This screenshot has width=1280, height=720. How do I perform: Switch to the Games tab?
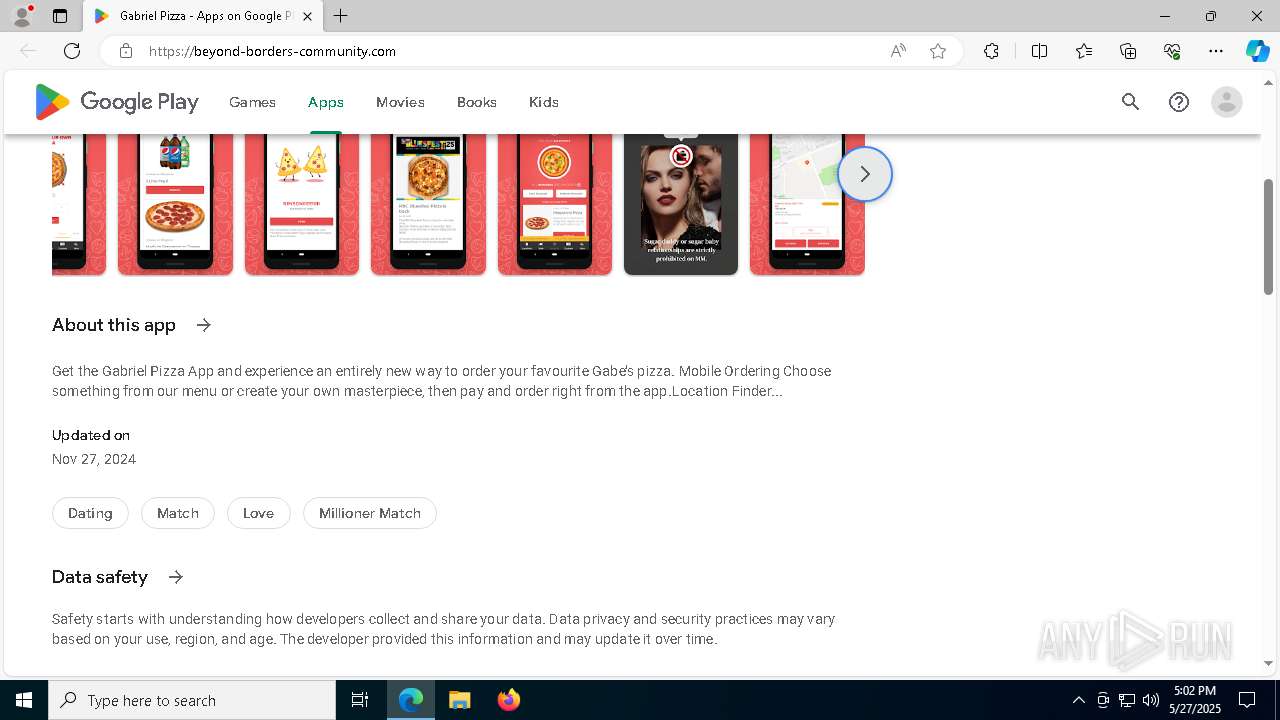coord(252,102)
